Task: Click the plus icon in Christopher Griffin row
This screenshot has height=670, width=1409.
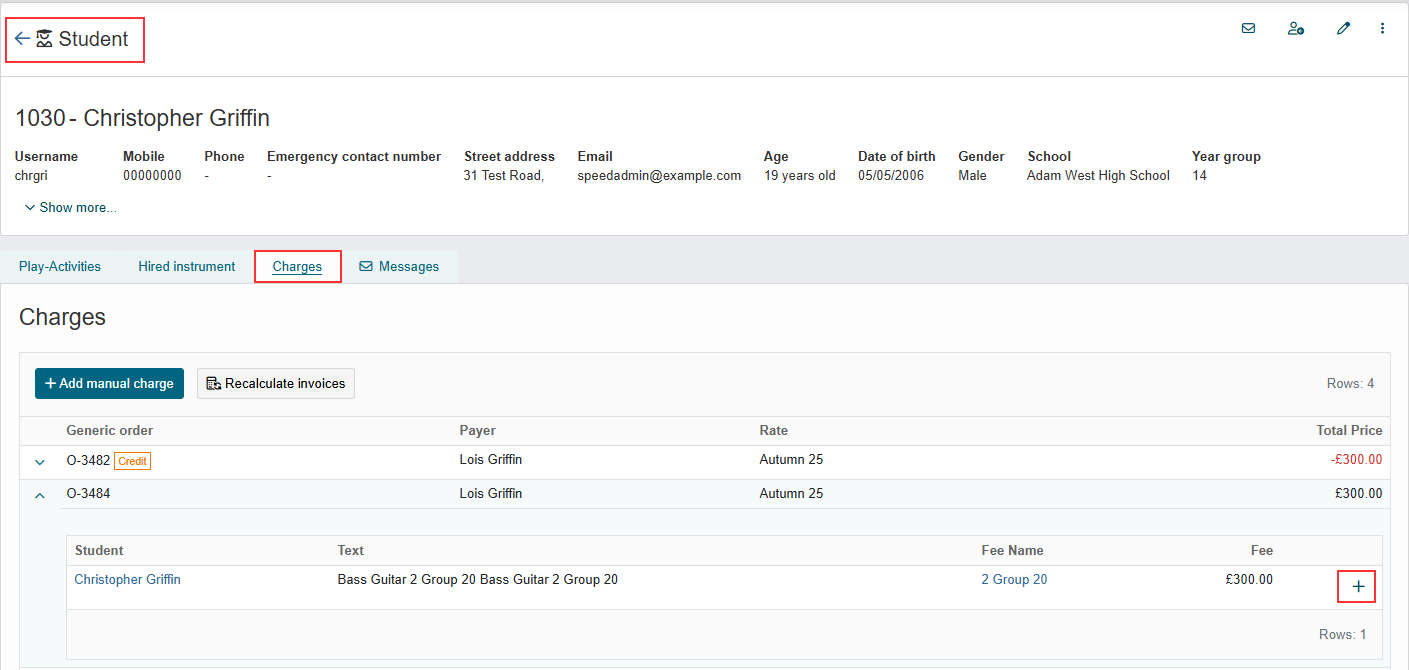Action: (x=1358, y=587)
